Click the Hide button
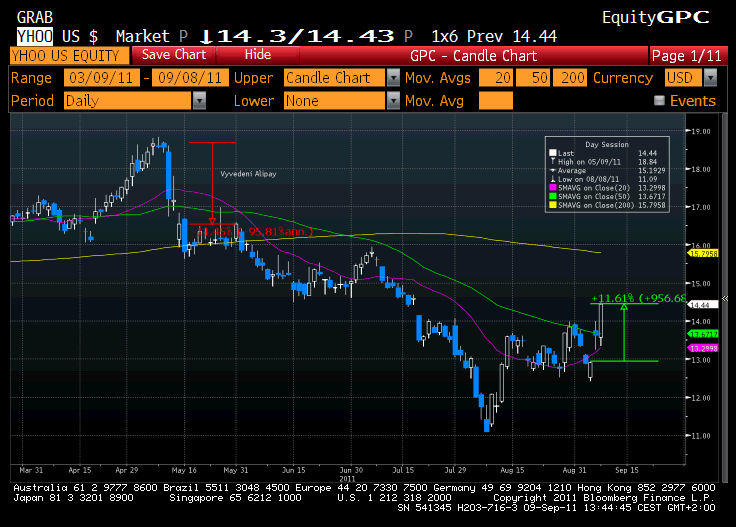Viewport: 736px width, 527px height. click(x=258, y=55)
